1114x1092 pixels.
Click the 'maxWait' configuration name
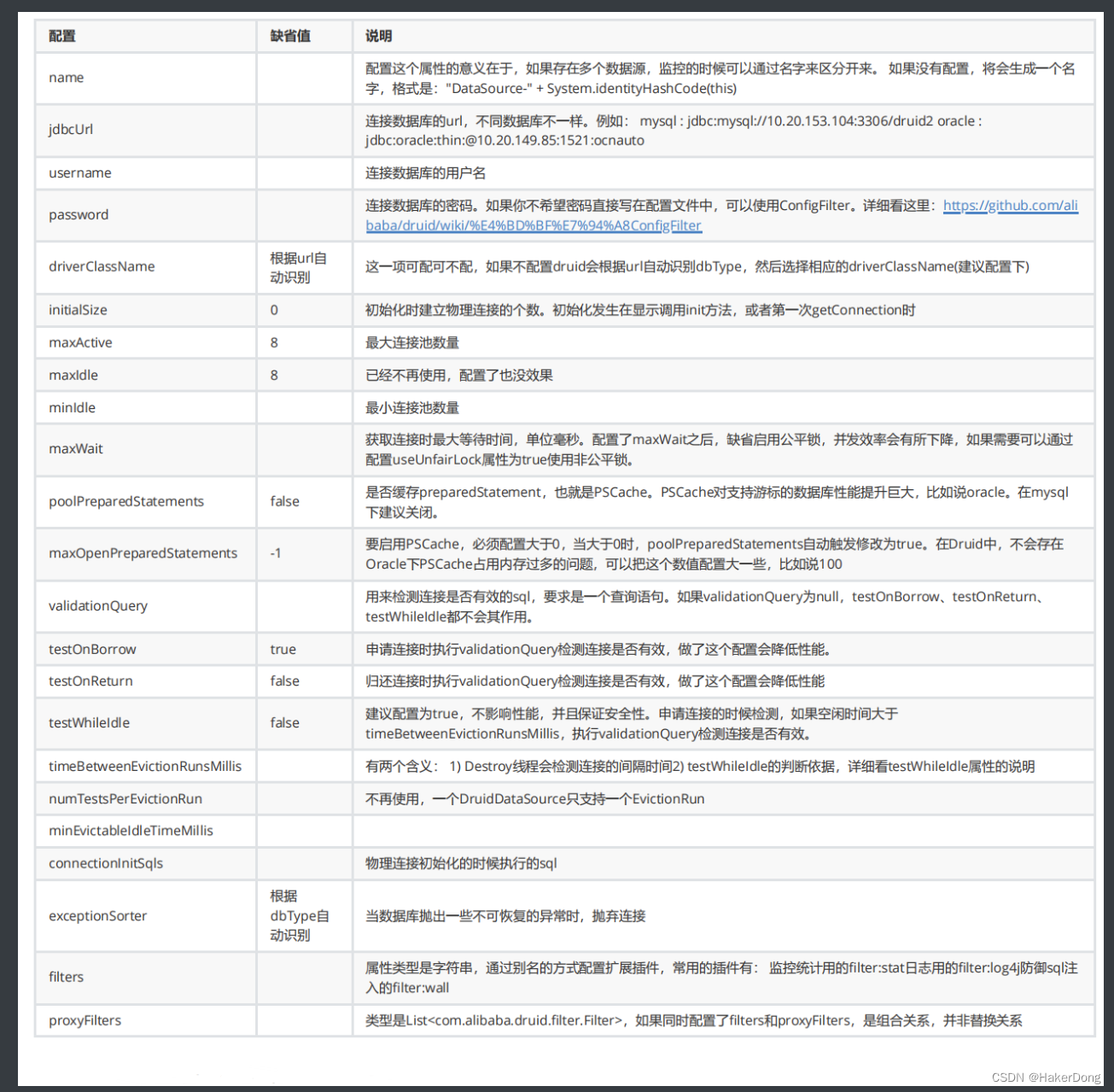(x=75, y=448)
